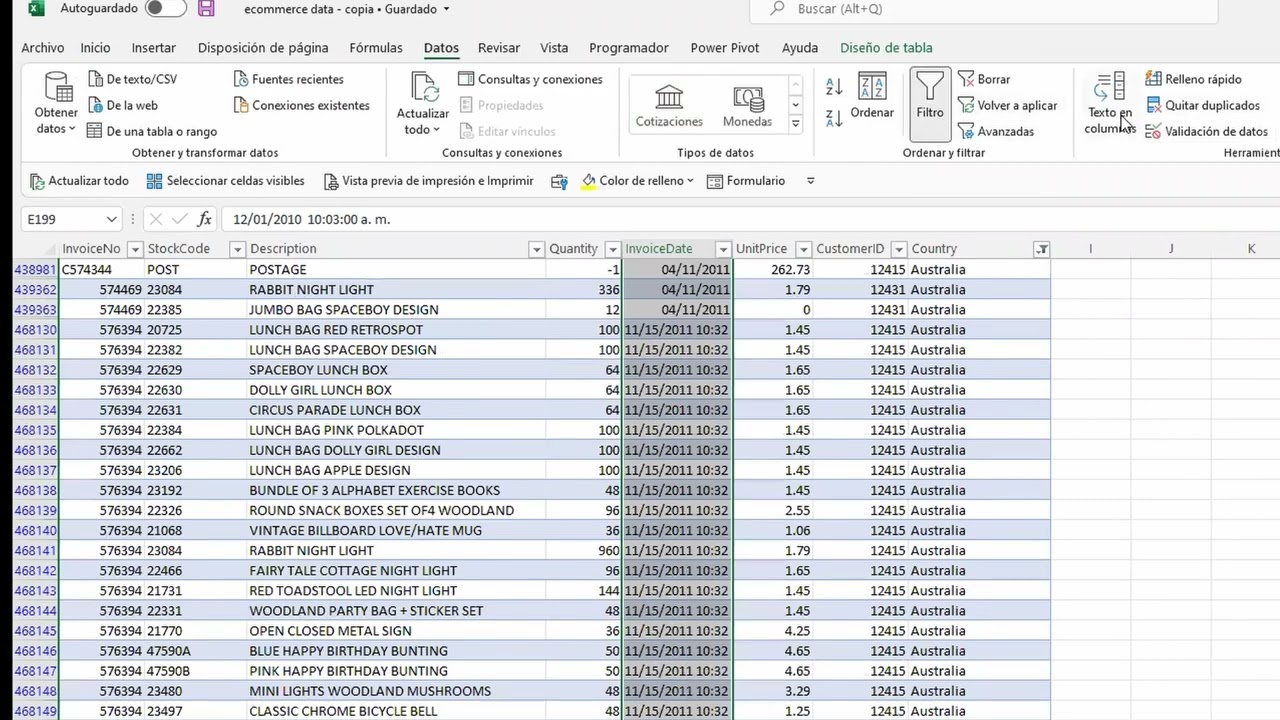Switch to the Power Pivot tab
The width and height of the screenshot is (1280, 720).
pyautogui.click(x=725, y=47)
